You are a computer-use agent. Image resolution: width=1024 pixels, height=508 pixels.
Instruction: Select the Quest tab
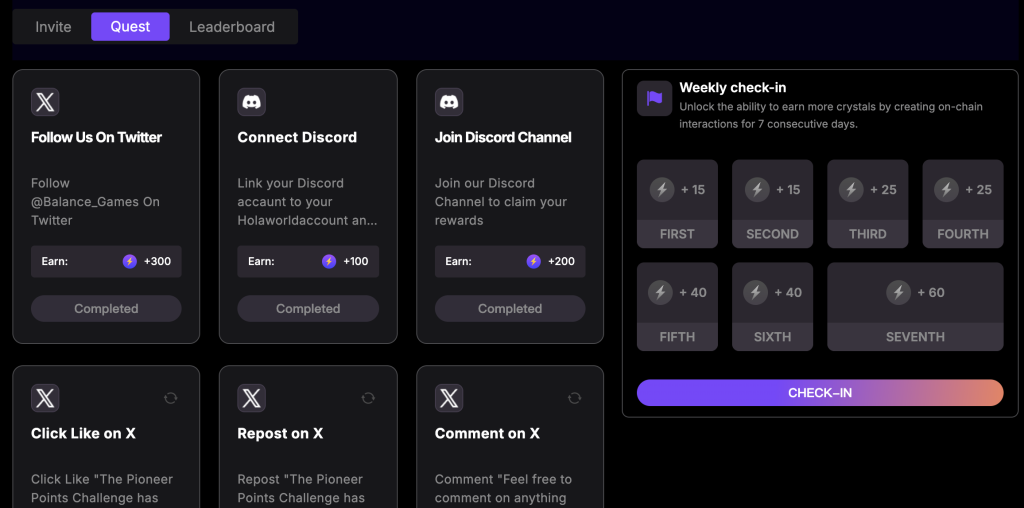click(x=130, y=27)
